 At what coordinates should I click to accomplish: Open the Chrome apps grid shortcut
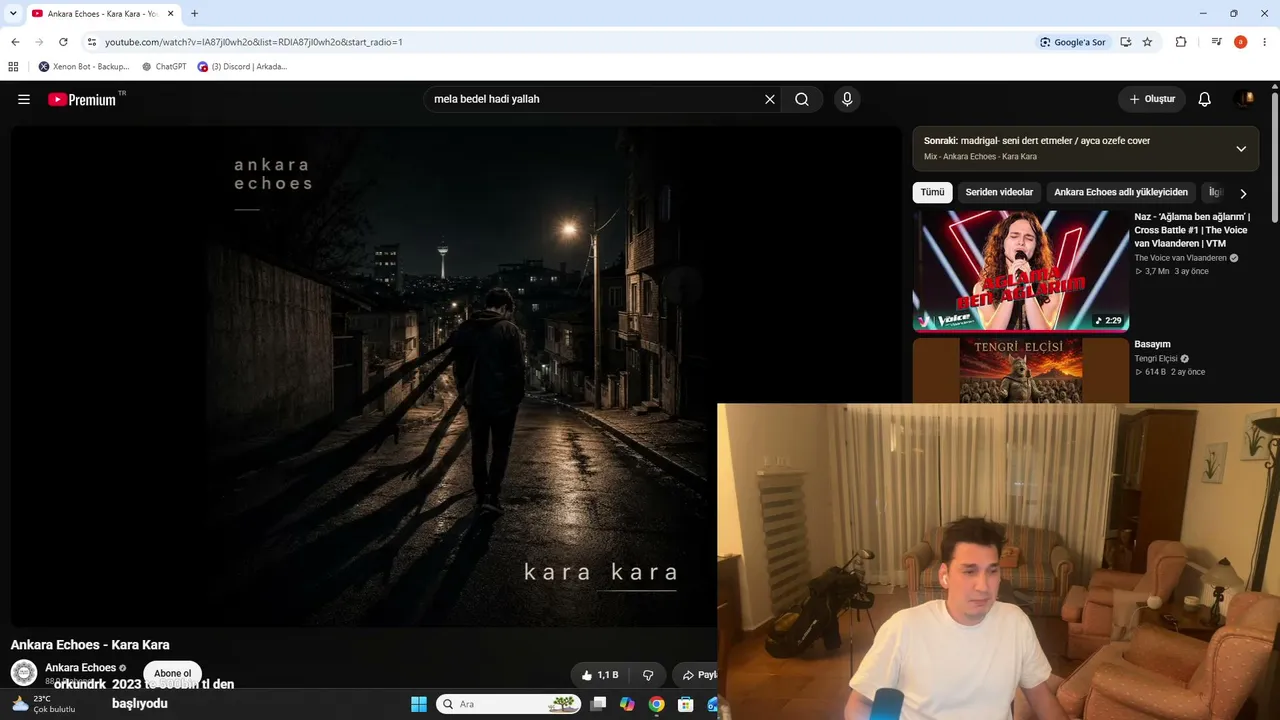point(13,67)
